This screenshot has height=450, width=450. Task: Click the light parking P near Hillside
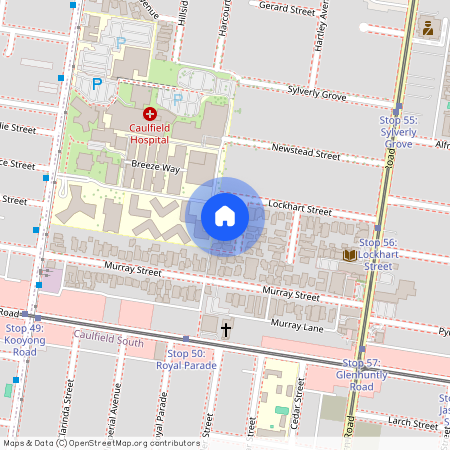tap(121, 43)
